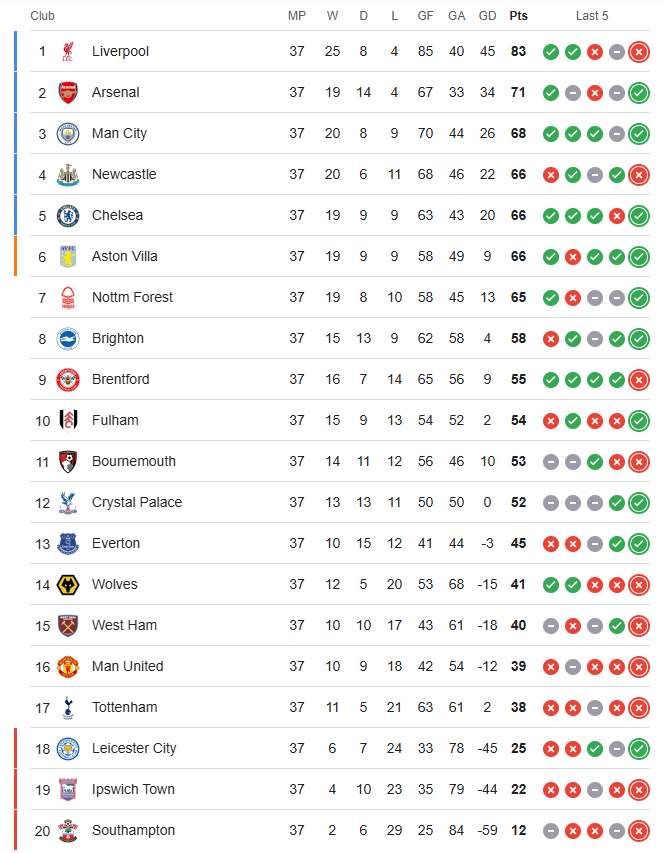Click the Arsenal club crest
665x853 pixels.
coord(68,92)
